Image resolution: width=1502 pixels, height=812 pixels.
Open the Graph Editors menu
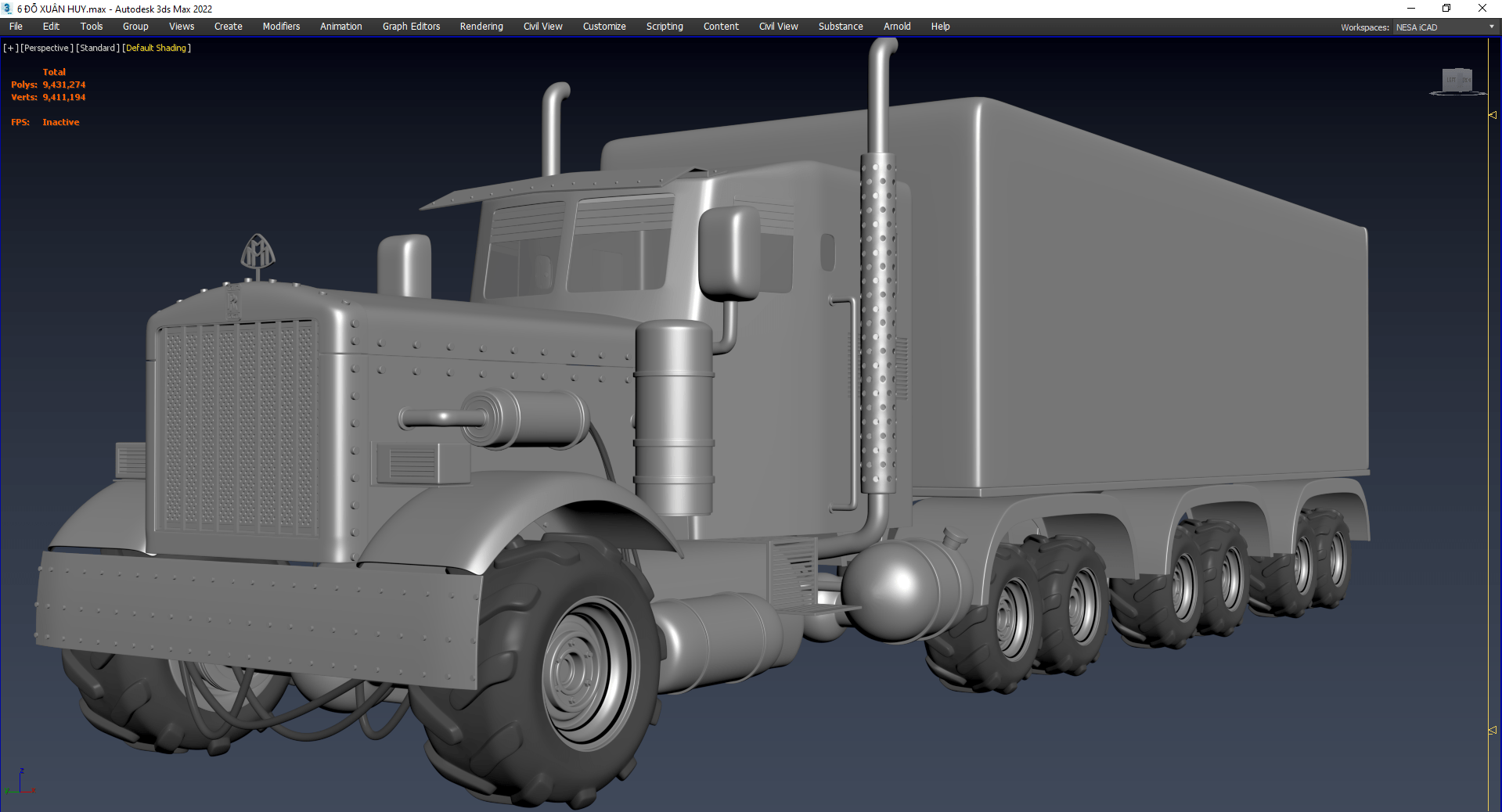click(x=411, y=27)
